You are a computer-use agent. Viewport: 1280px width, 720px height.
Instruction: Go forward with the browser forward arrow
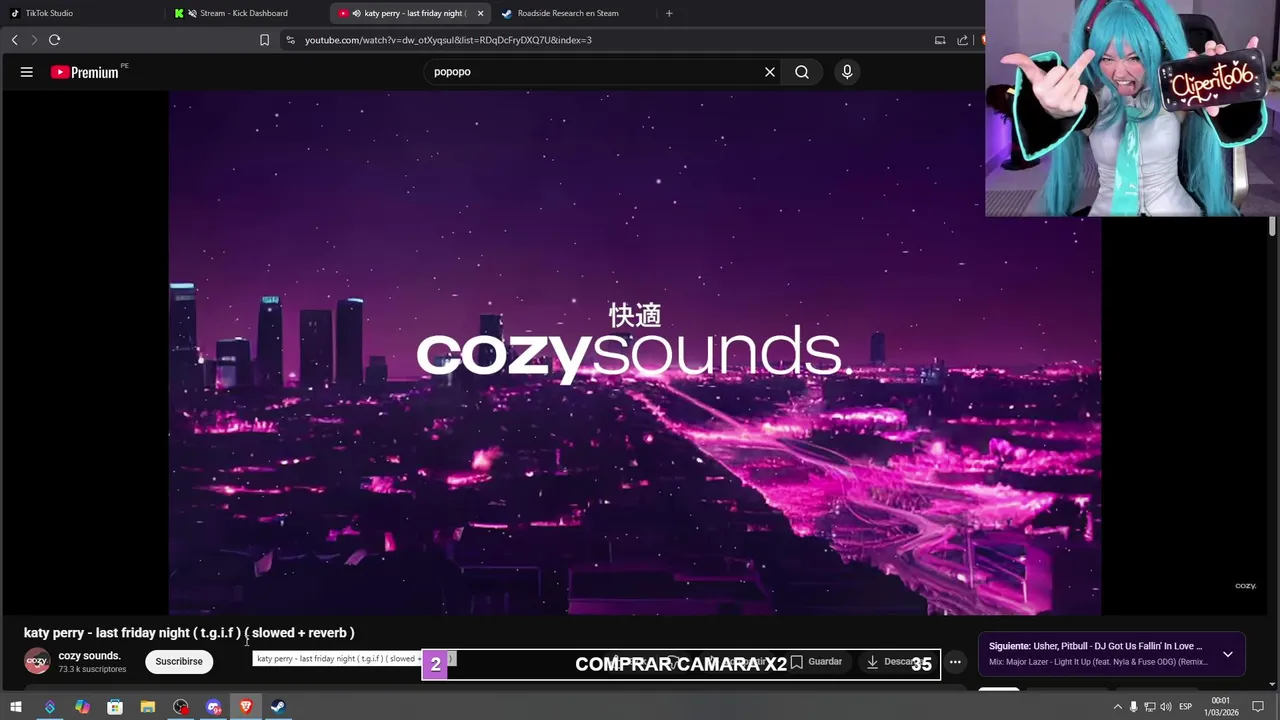click(34, 40)
